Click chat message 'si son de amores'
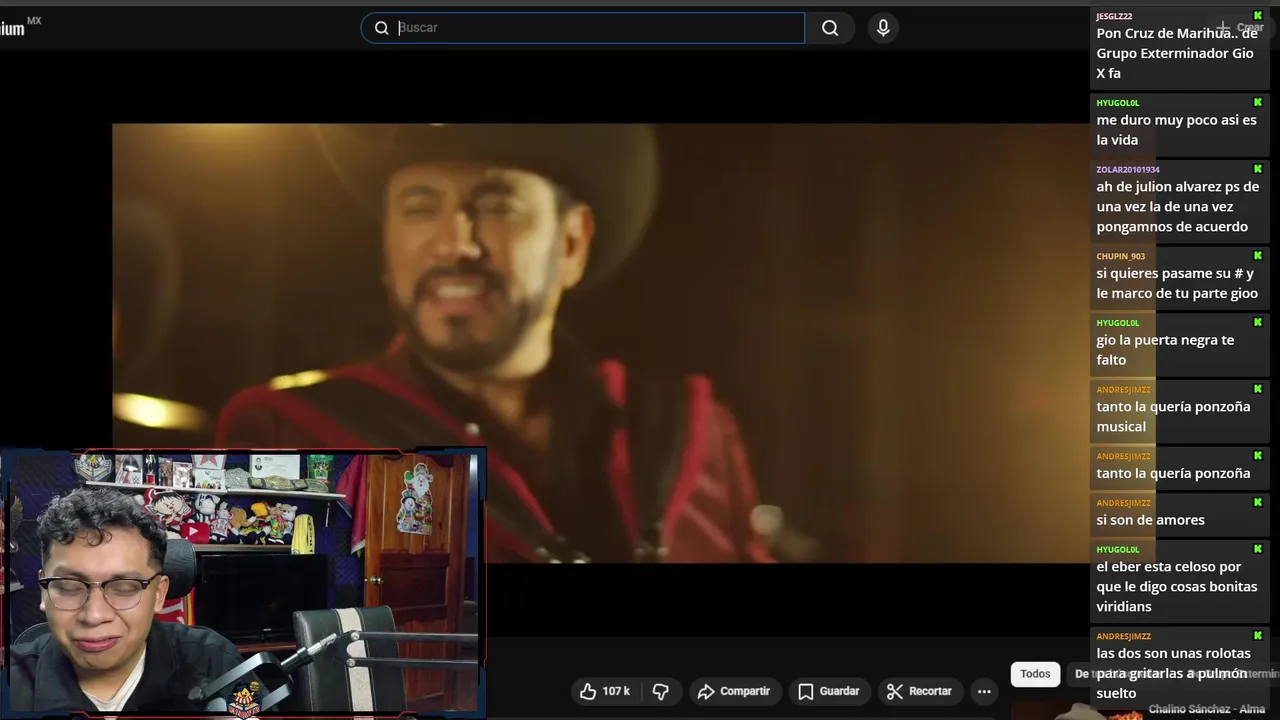Image resolution: width=1280 pixels, height=720 pixels. [1150, 520]
